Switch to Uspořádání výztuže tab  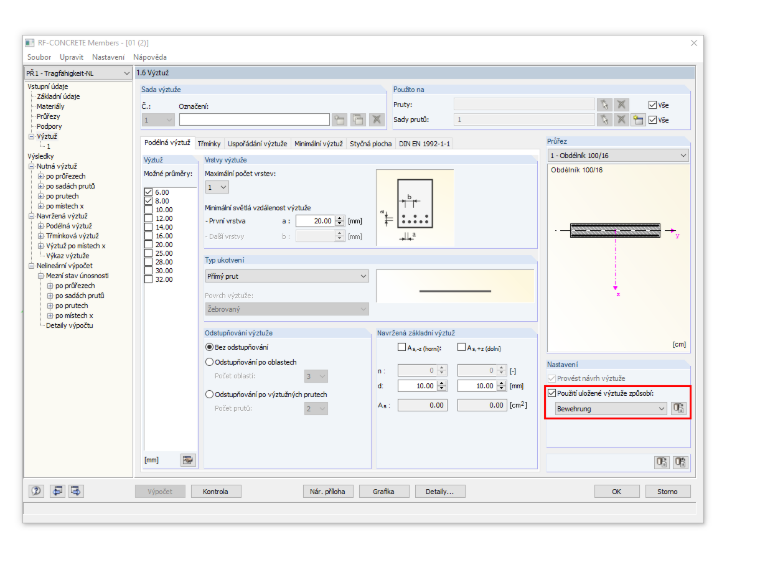257,143
